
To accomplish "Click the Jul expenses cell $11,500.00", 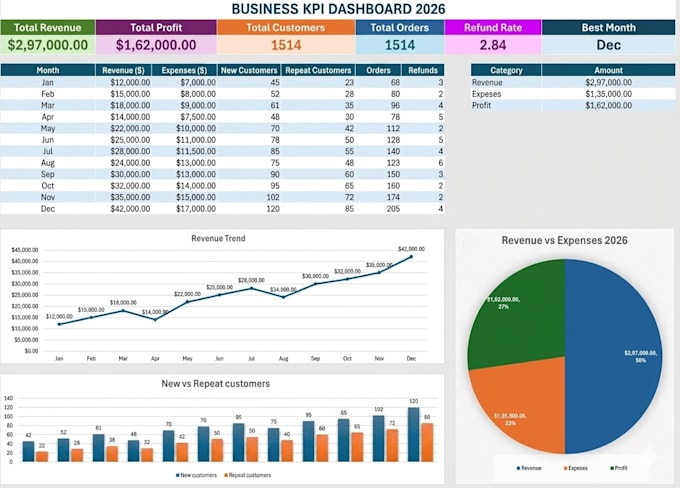I will [x=184, y=151].
